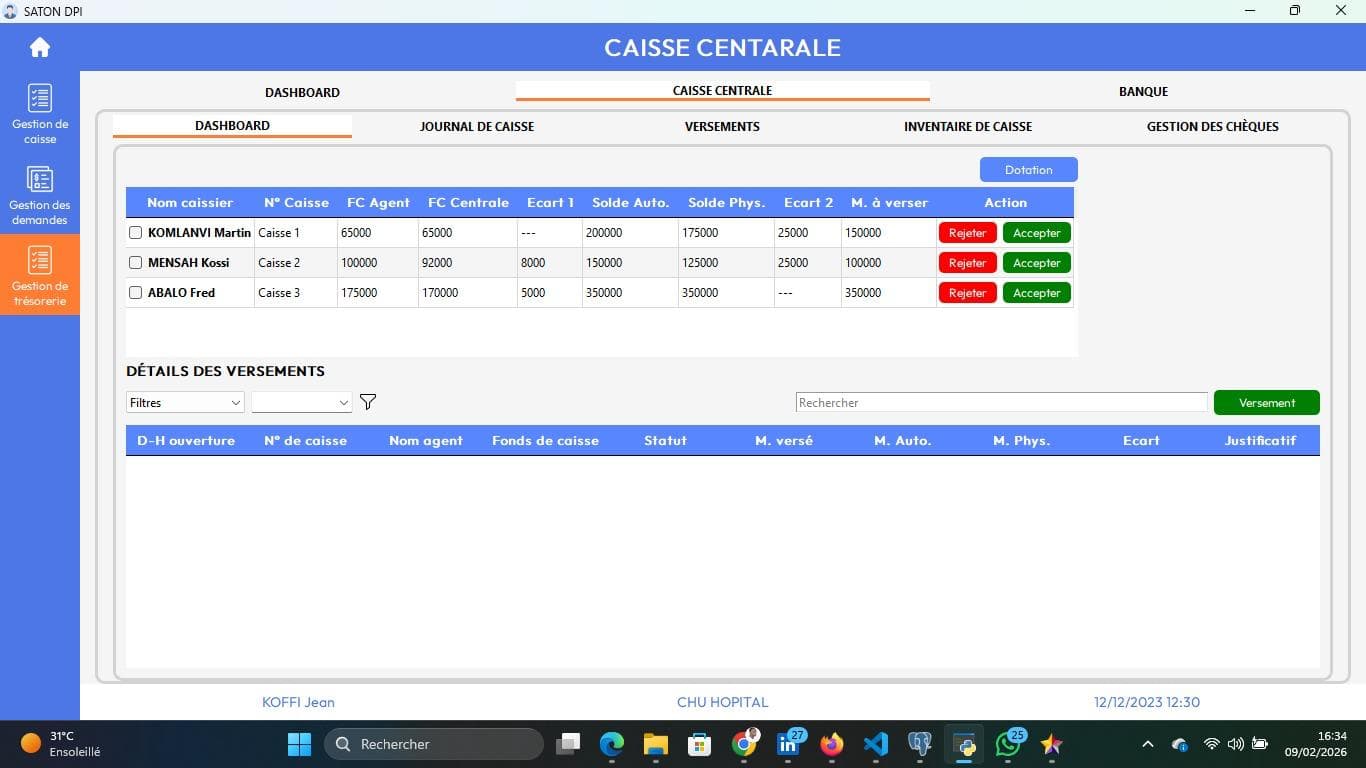1366x768 pixels.
Task: Open LinkedIn from the taskbar
Action: pyautogui.click(x=789, y=744)
